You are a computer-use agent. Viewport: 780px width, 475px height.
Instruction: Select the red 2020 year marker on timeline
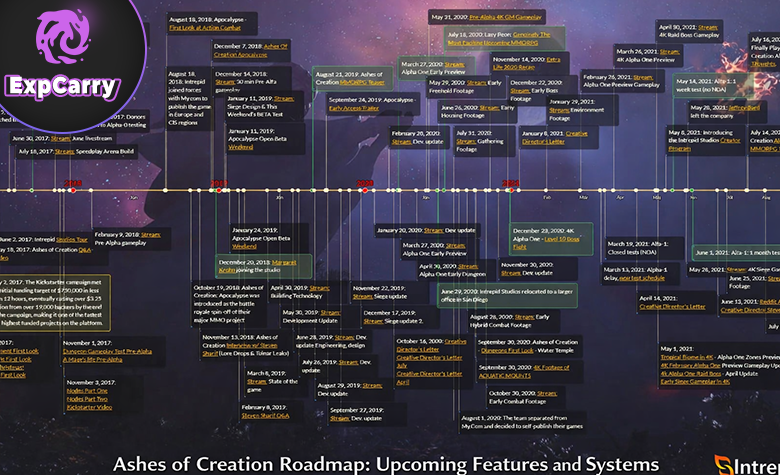pos(365,190)
